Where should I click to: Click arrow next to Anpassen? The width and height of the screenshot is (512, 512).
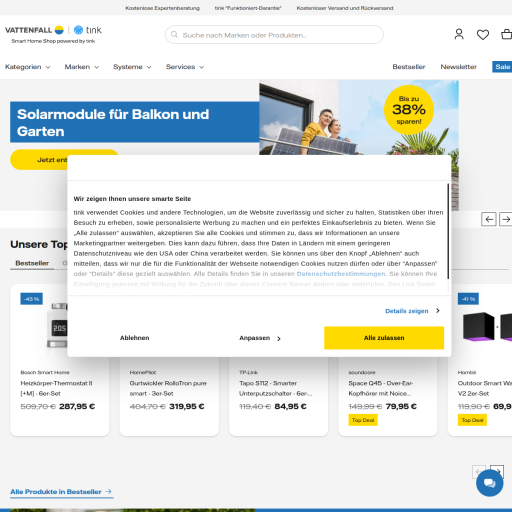[279, 338]
